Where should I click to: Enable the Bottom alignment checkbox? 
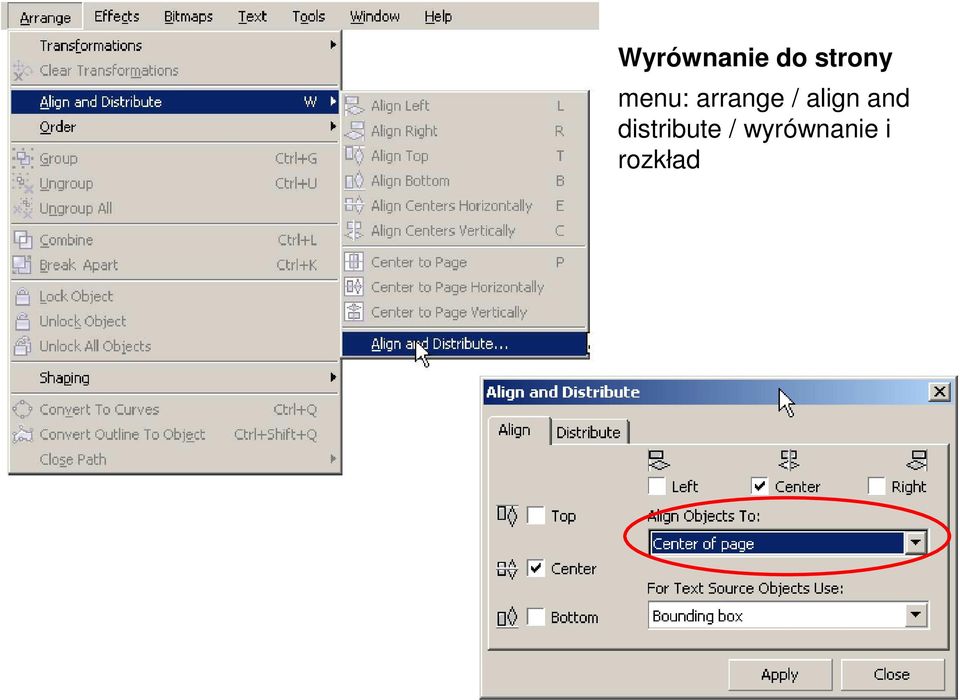[x=536, y=617]
